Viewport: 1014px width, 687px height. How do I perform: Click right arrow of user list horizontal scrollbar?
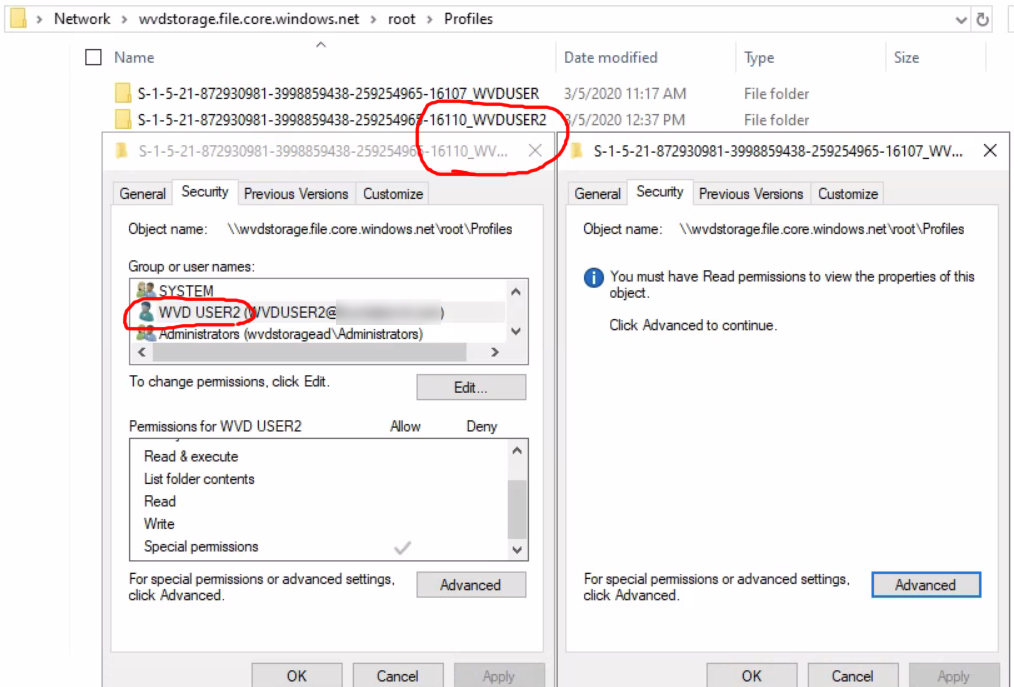(495, 353)
